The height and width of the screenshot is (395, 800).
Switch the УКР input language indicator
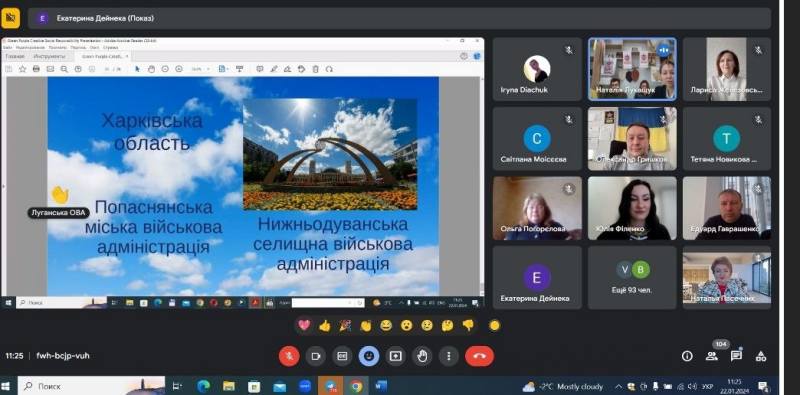coord(707,386)
